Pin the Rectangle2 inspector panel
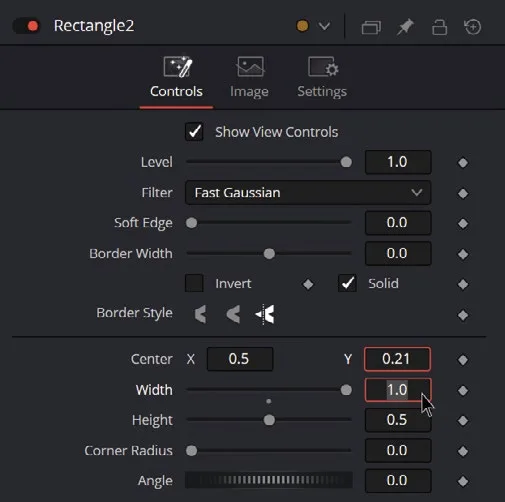Screen dimensions: 505x502 [x=405, y=27]
